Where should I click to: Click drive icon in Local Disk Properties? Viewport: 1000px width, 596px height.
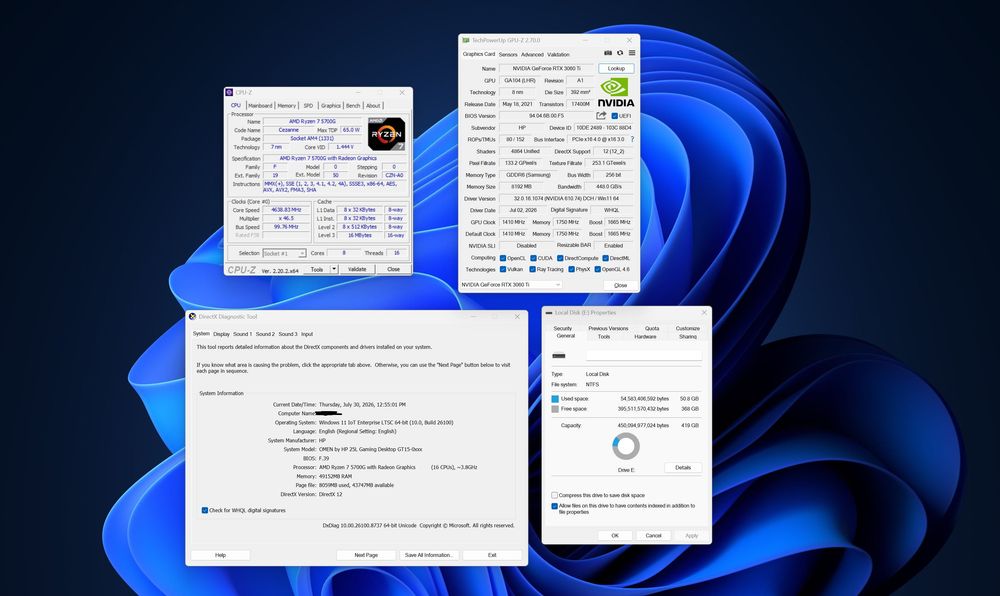pyautogui.click(x=559, y=356)
